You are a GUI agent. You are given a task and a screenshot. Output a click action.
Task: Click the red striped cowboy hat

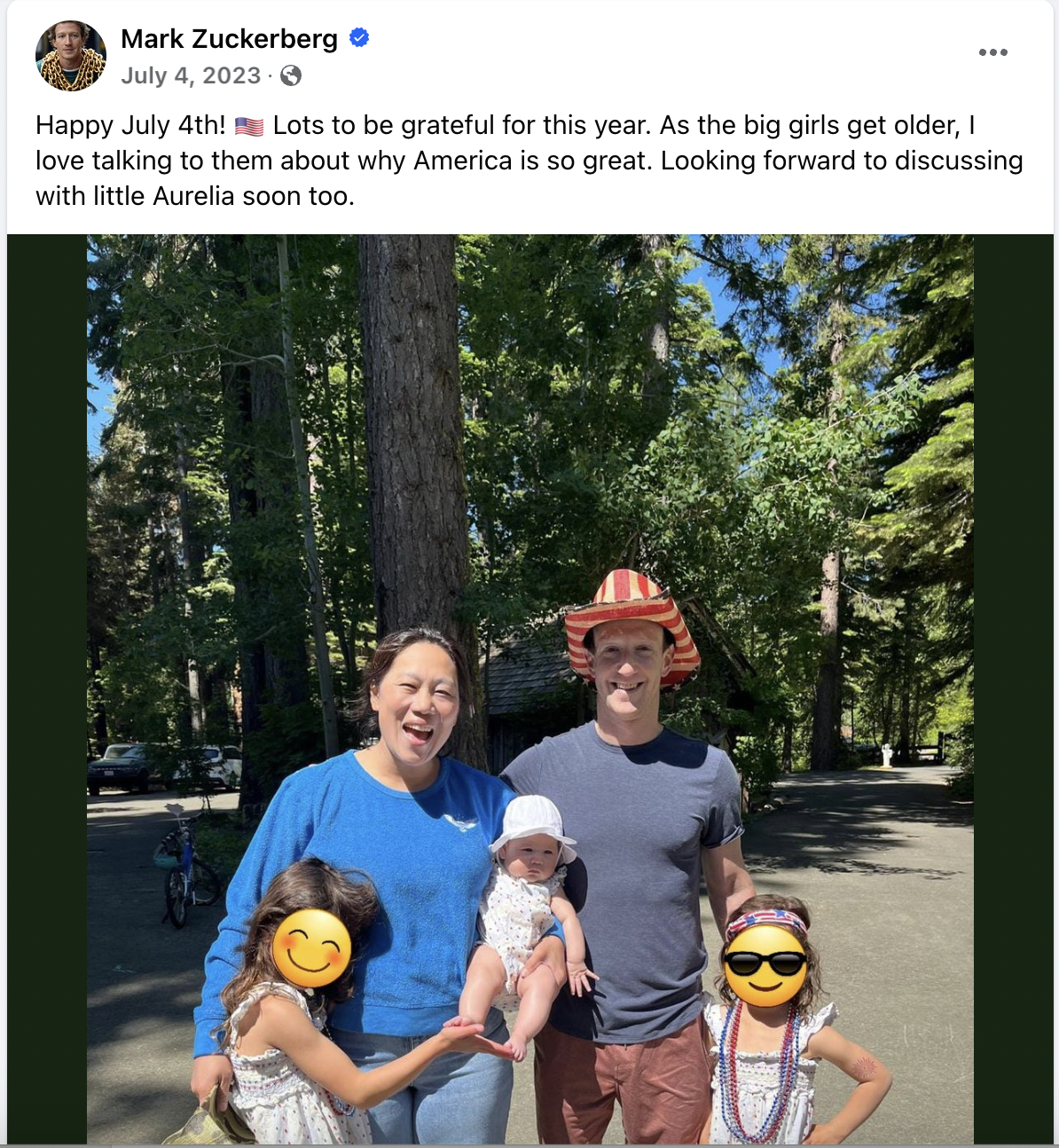(x=631, y=614)
